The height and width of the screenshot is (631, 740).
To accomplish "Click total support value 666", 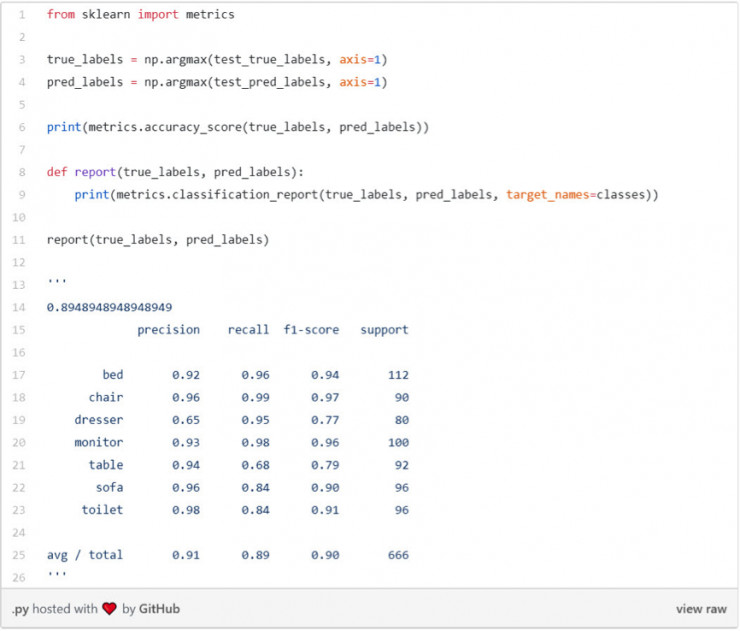I will click(398, 555).
